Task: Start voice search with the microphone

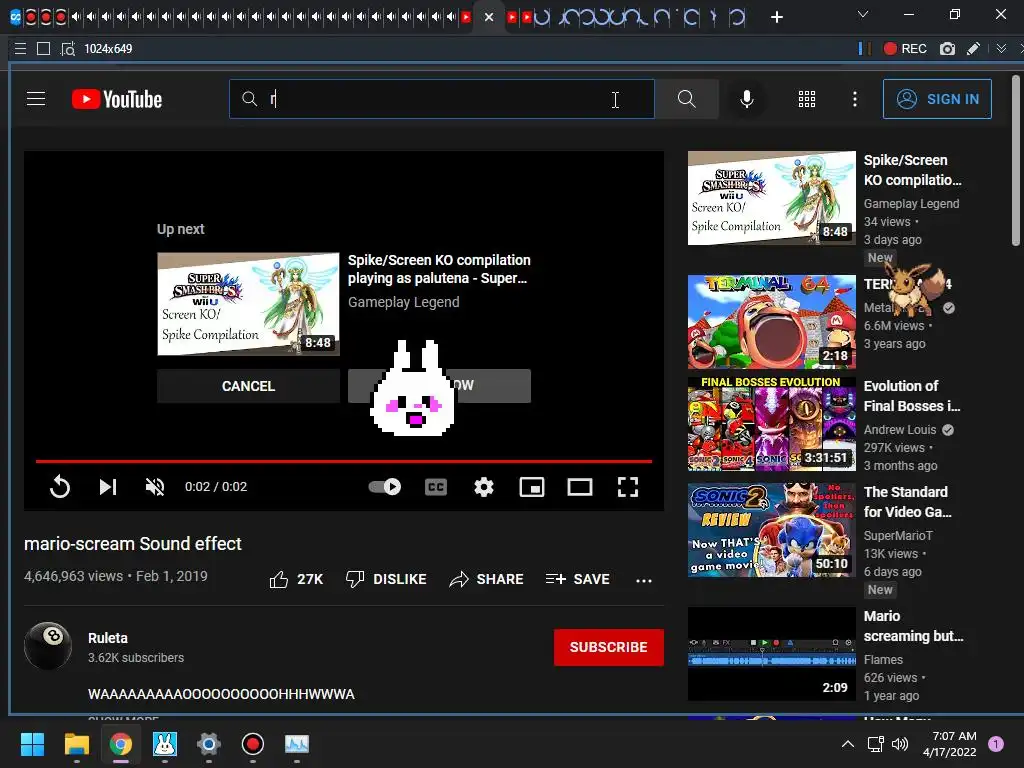Action: 746,99
